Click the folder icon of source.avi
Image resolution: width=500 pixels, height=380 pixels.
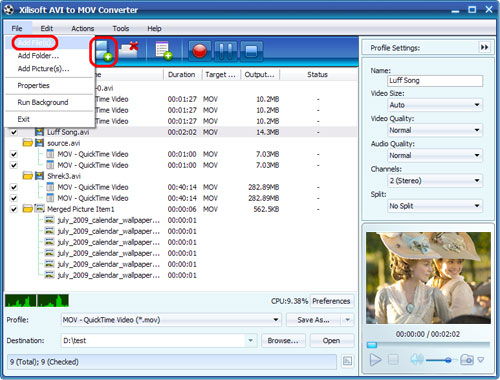28,143
